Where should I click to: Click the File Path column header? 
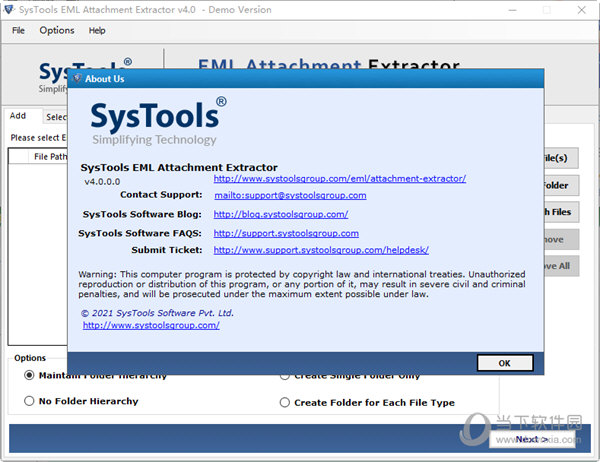coord(50,157)
